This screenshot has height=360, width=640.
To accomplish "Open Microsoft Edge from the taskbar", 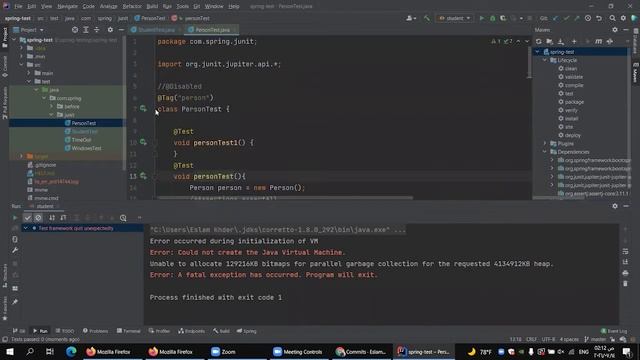I will [x=71, y=351].
